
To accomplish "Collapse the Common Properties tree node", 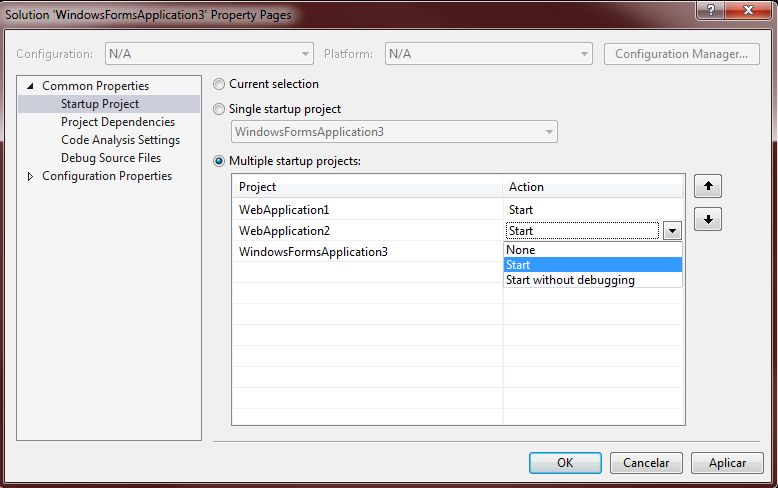I will 30,86.
